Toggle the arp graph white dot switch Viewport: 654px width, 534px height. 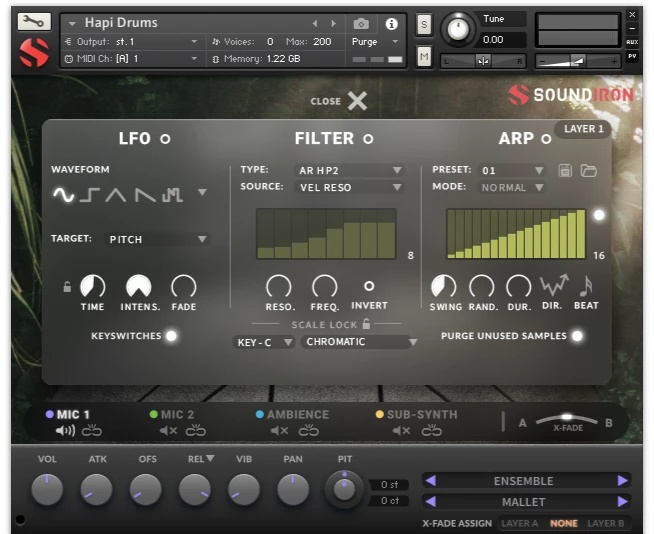coord(599,215)
